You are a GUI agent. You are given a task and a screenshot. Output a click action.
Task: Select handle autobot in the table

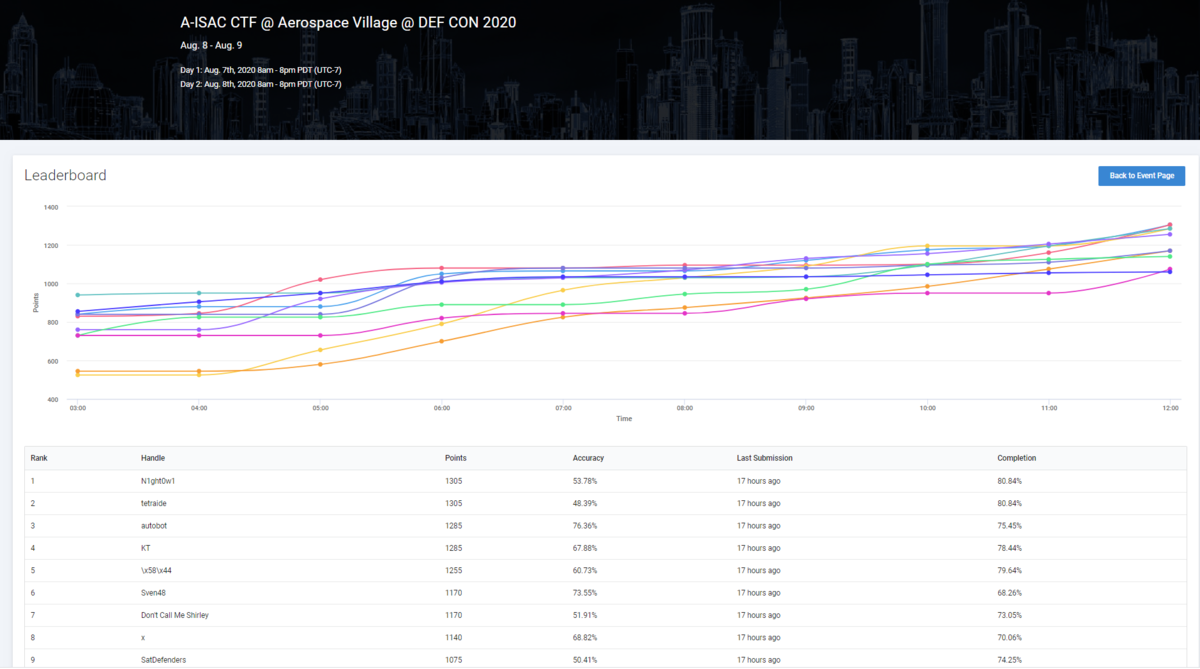tap(156, 525)
